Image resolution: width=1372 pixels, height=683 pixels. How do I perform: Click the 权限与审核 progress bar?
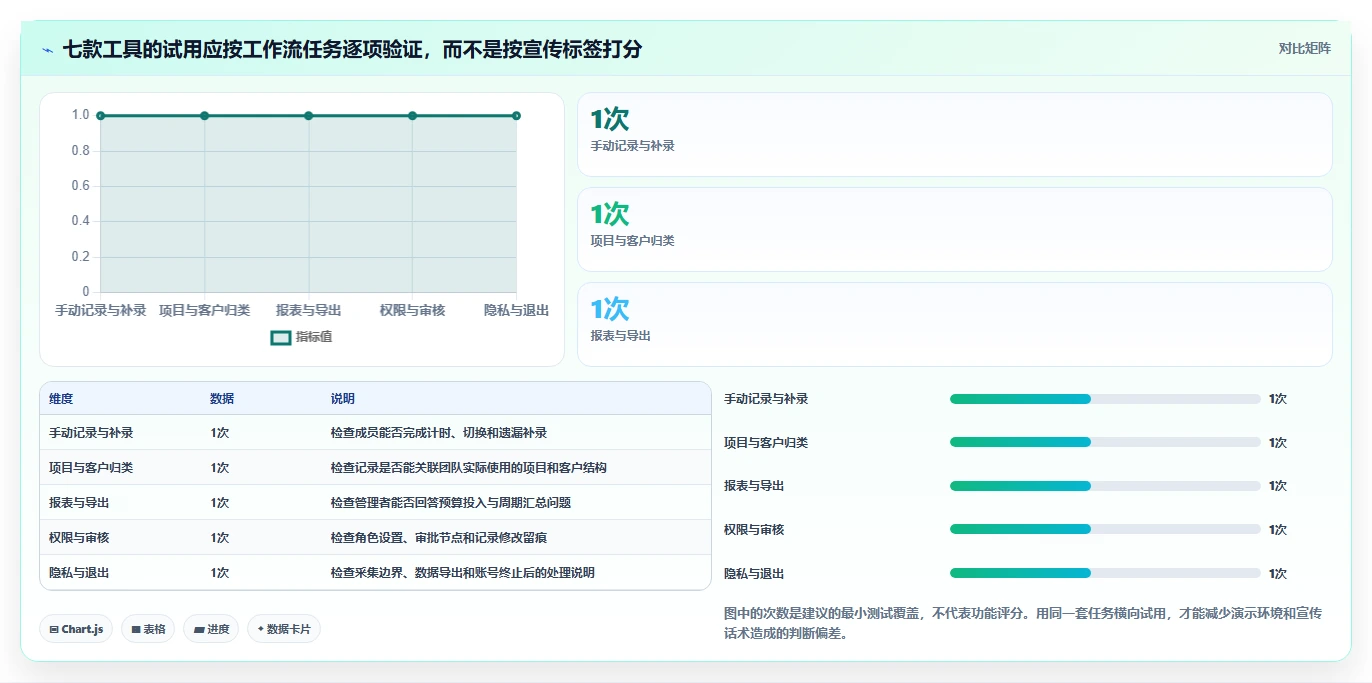pyautogui.click(x=1105, y=529)
